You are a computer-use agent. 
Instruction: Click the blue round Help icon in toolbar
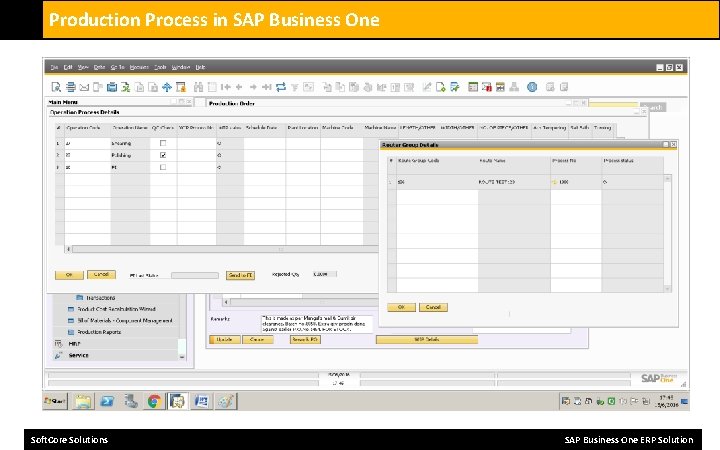pyautogui.click(x=532, y=87)
